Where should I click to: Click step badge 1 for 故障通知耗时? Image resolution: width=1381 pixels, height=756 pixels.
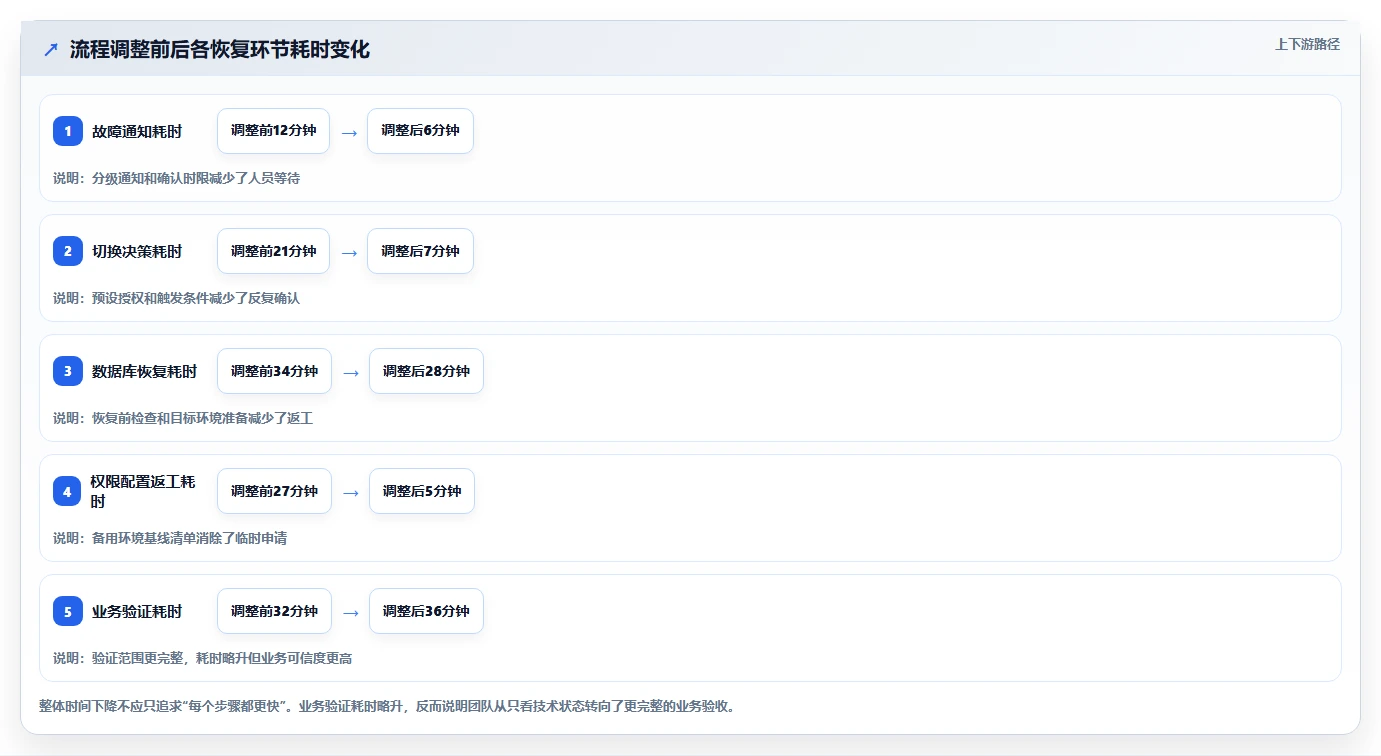pos(68,131)
